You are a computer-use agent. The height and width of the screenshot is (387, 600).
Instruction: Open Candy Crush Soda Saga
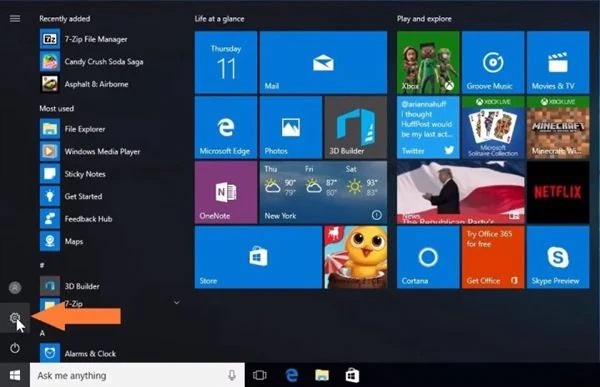tap(92, 62)
